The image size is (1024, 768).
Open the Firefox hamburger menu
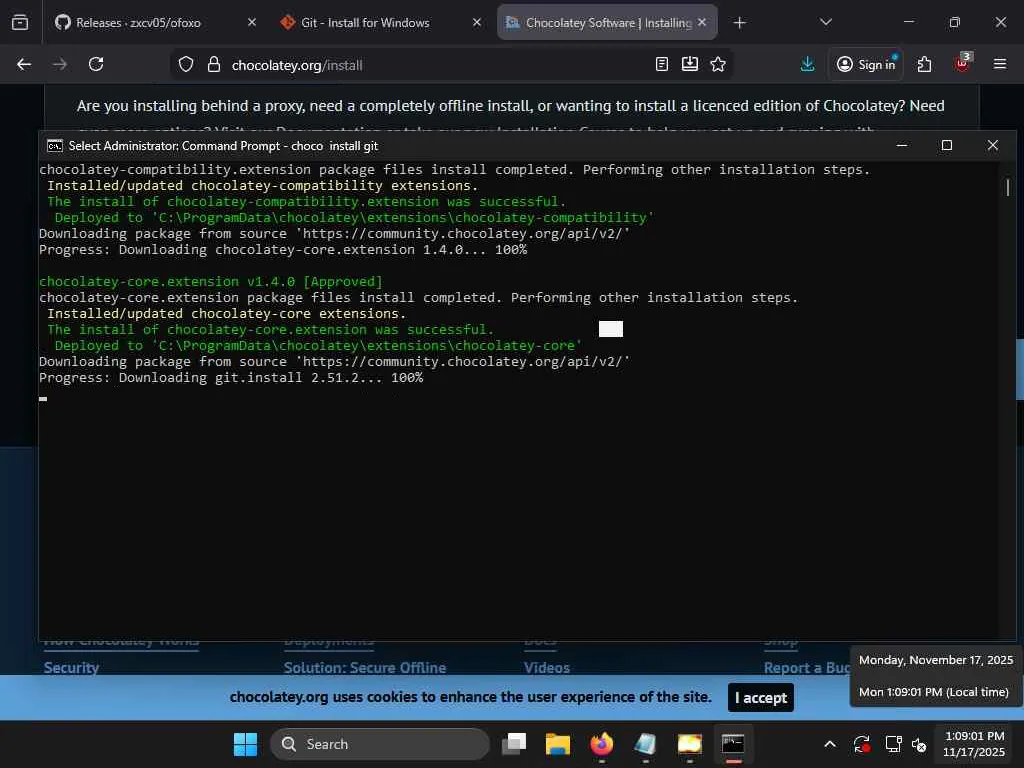[x=1000, y=64]
